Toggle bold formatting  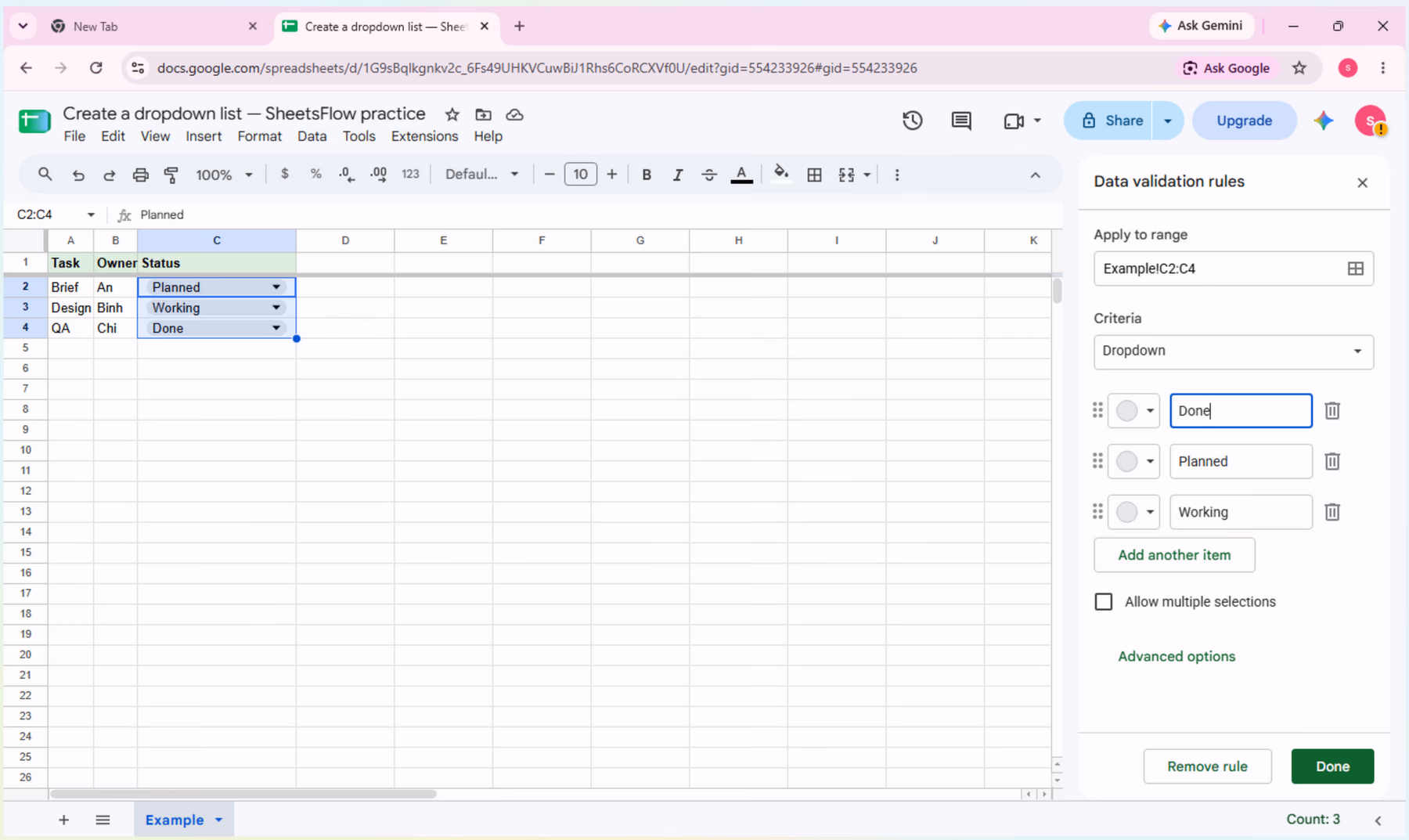click(x=647, y=175)
